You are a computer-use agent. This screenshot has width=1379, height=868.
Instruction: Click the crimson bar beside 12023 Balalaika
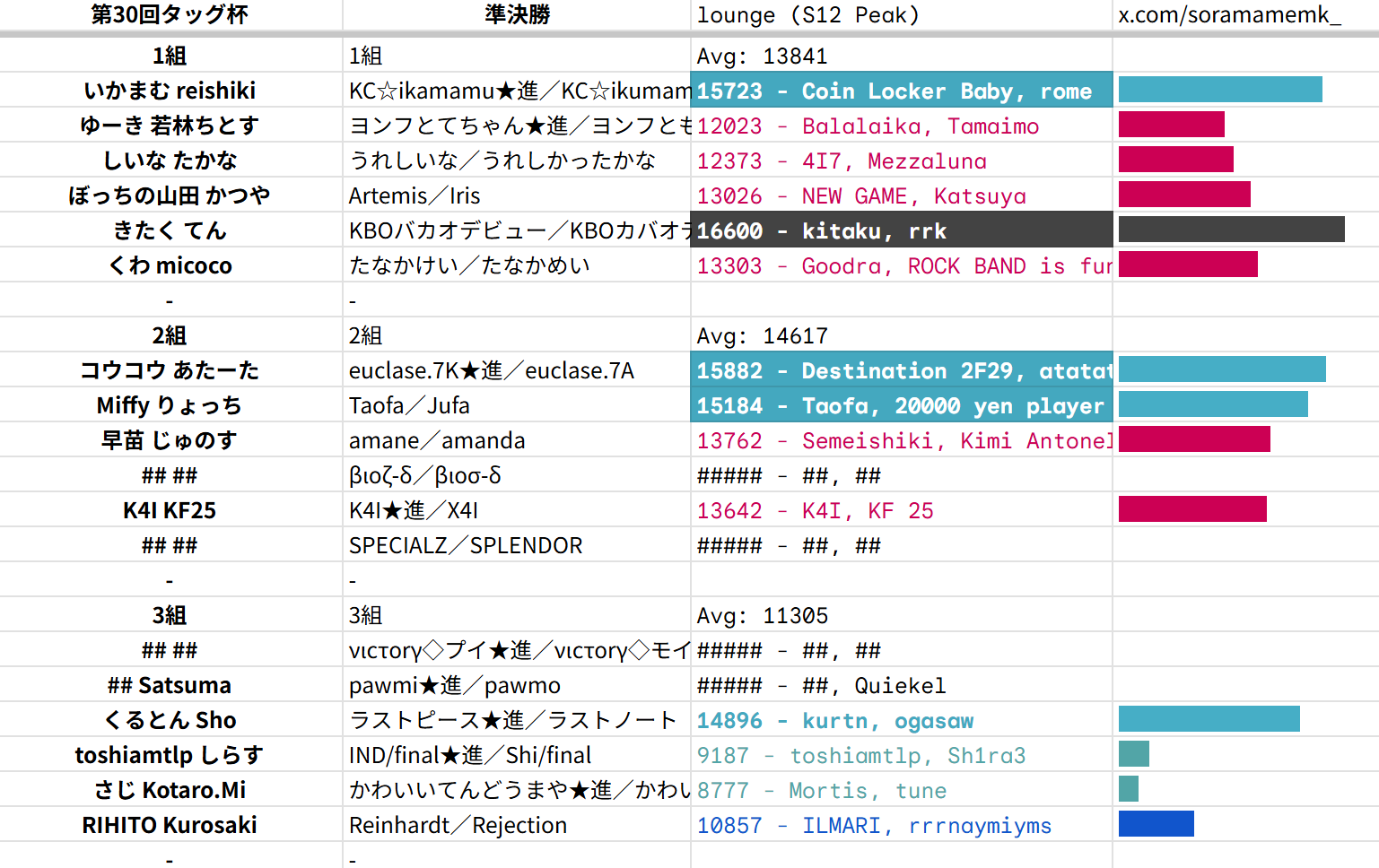(1172, 125)
